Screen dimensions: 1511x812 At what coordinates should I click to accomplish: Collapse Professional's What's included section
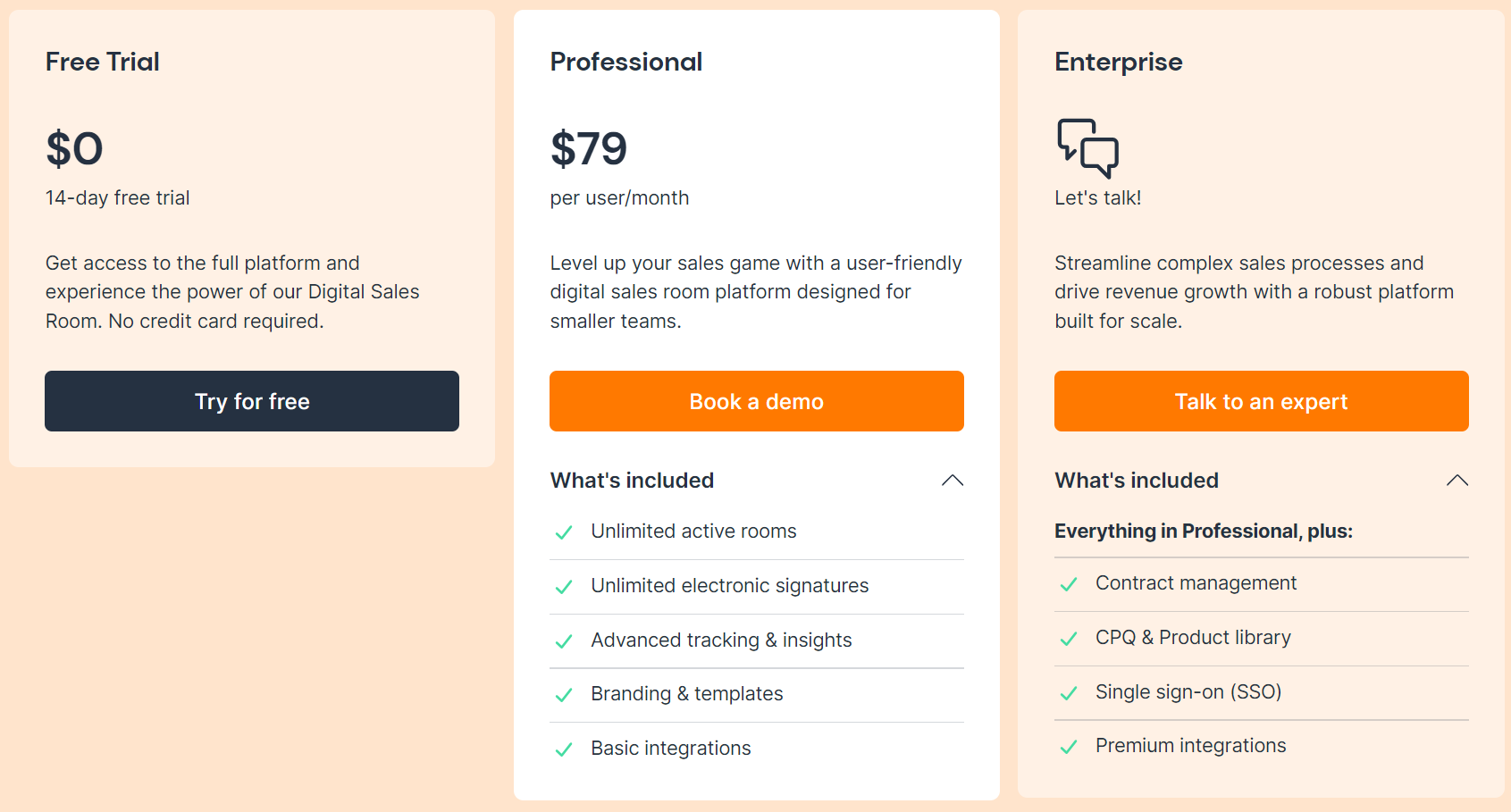pyautogui.click(x=952, y=481)
